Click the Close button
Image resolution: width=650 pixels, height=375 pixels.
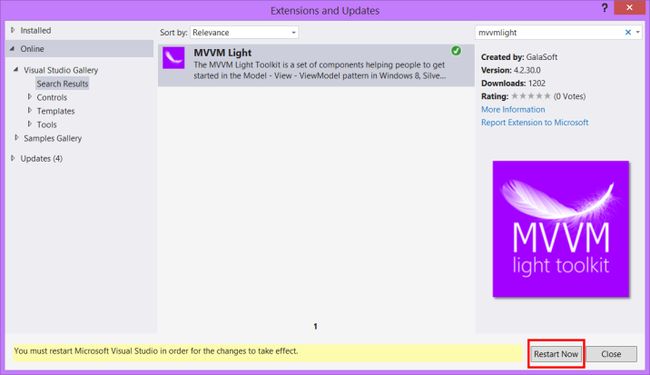point(611,354)
